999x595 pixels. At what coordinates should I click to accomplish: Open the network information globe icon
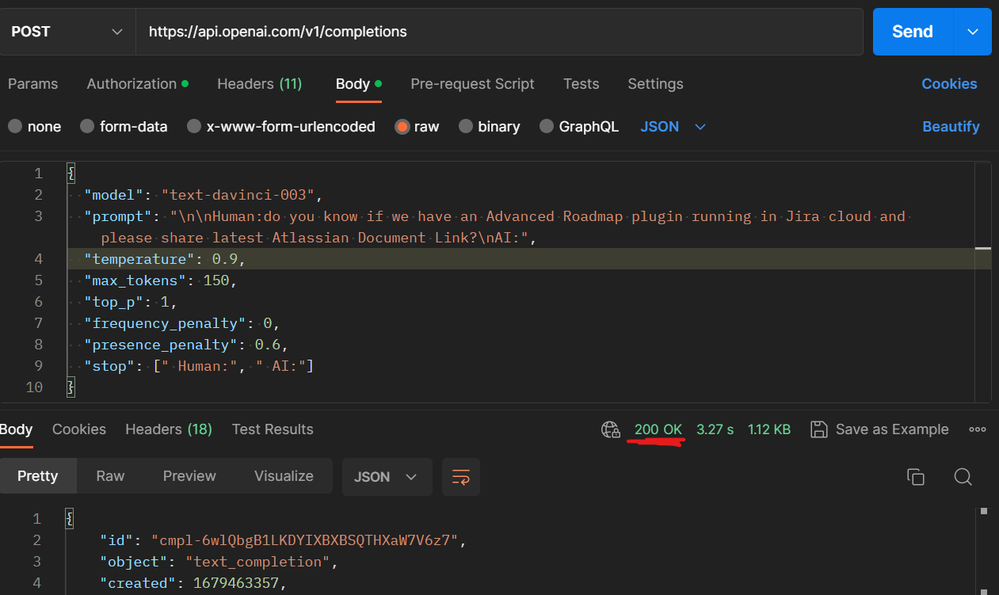pos(611,429)
